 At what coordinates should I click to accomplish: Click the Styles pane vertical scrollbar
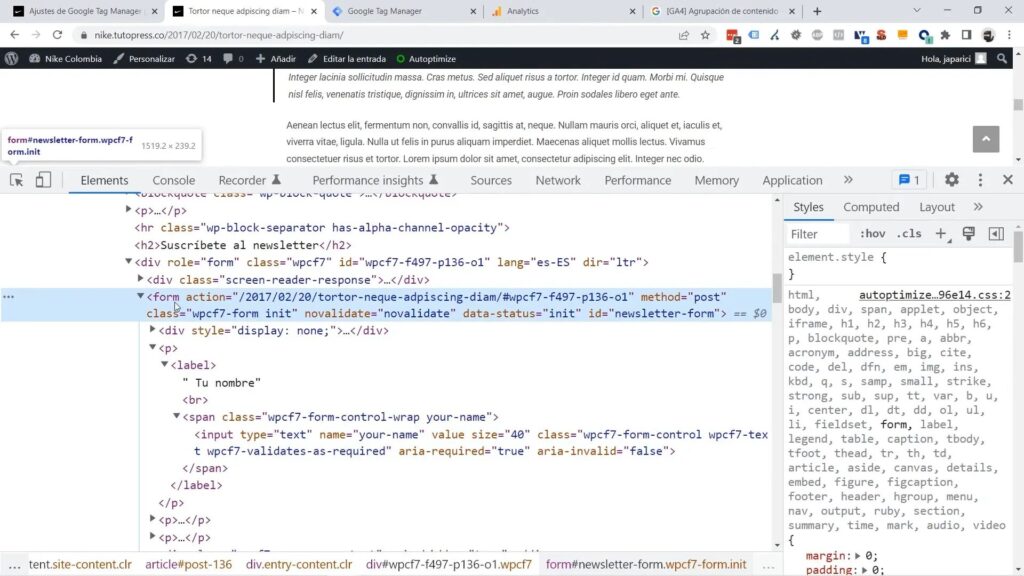point(1018,246)
